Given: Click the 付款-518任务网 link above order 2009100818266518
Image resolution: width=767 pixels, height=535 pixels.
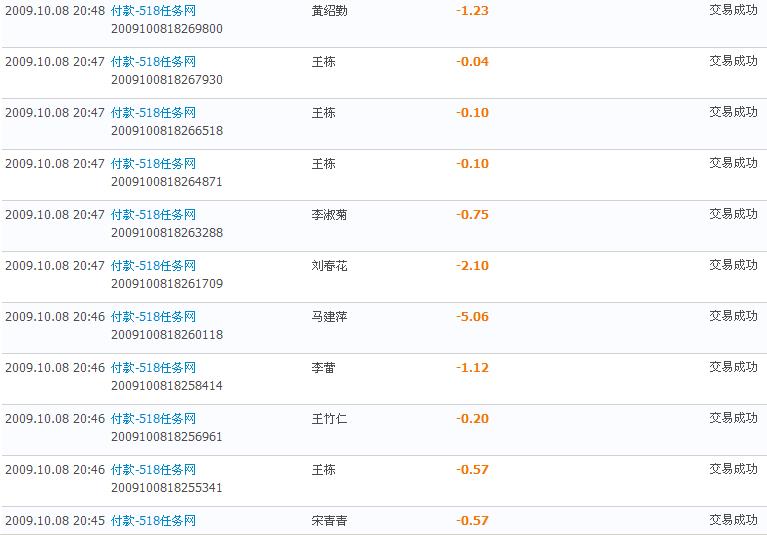Looking at the screenshot, I should [153, 113].
